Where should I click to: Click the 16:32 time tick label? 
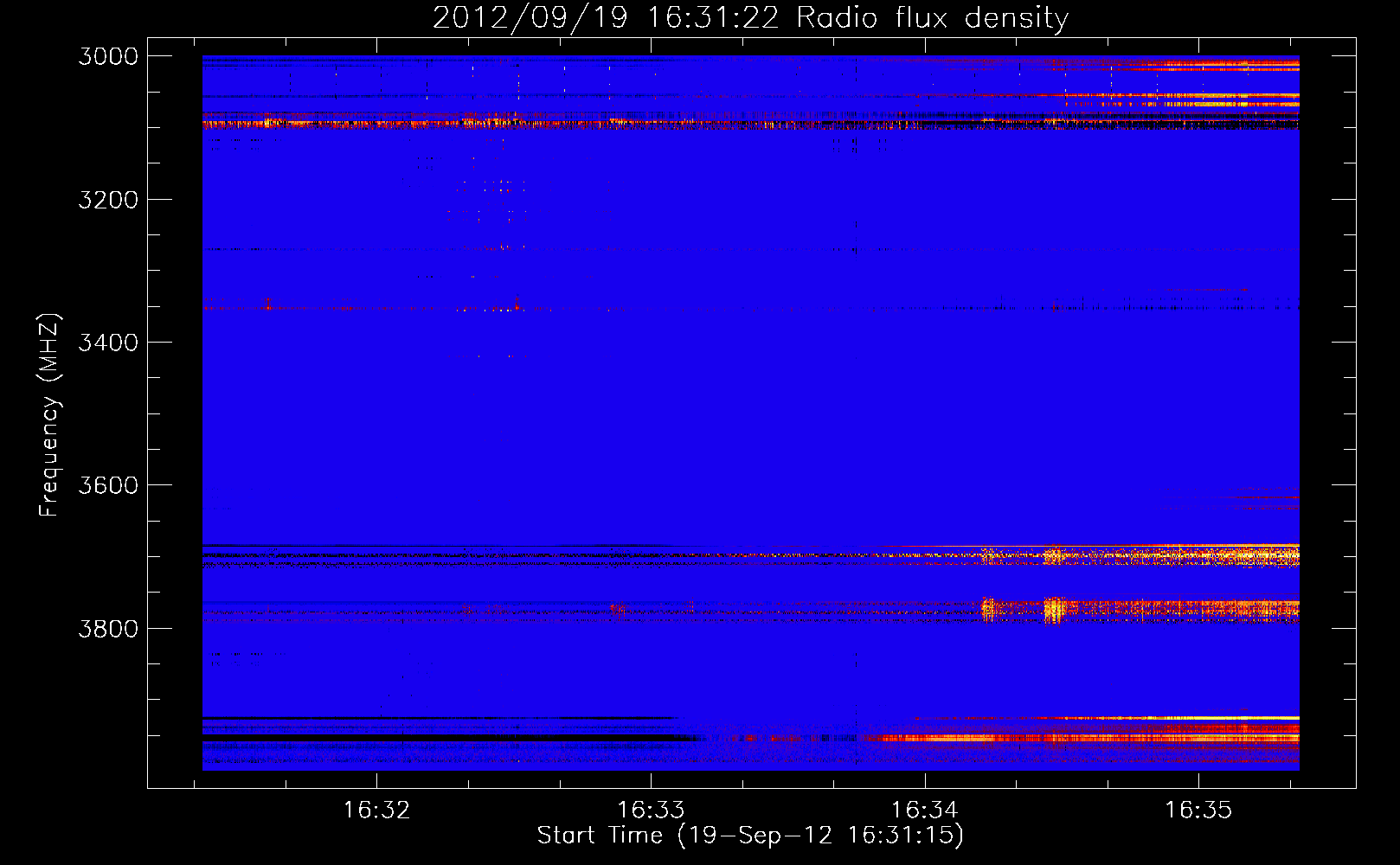click(x=376, y=811)
